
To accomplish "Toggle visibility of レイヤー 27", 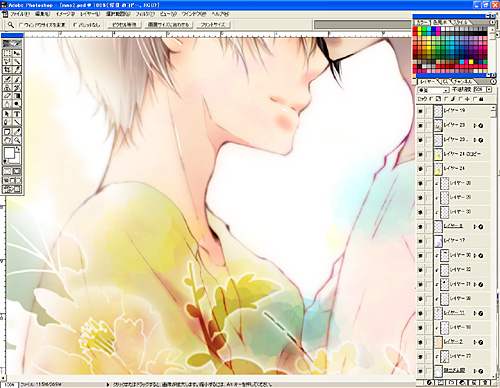I will pos(420,356).
